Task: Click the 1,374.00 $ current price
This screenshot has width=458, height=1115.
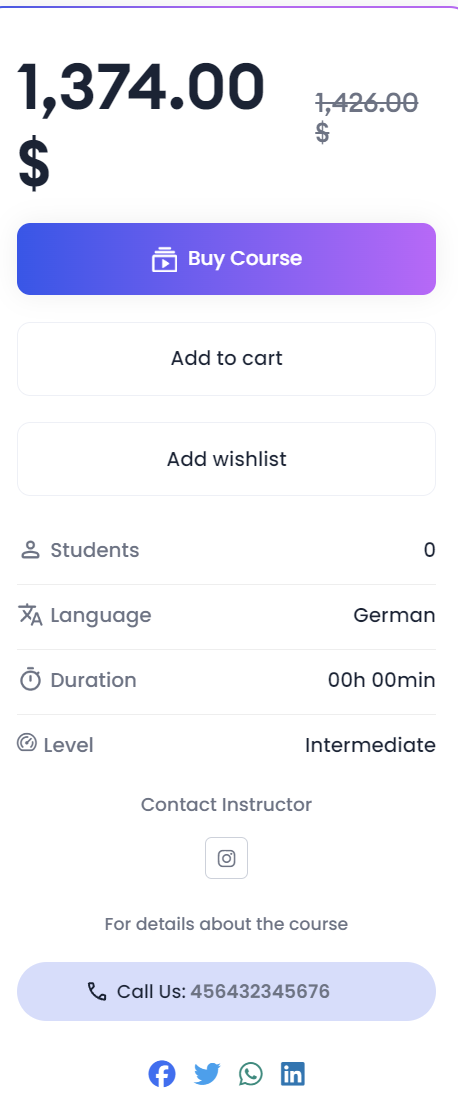Action: pyautogui.click(x=141, y=125)
